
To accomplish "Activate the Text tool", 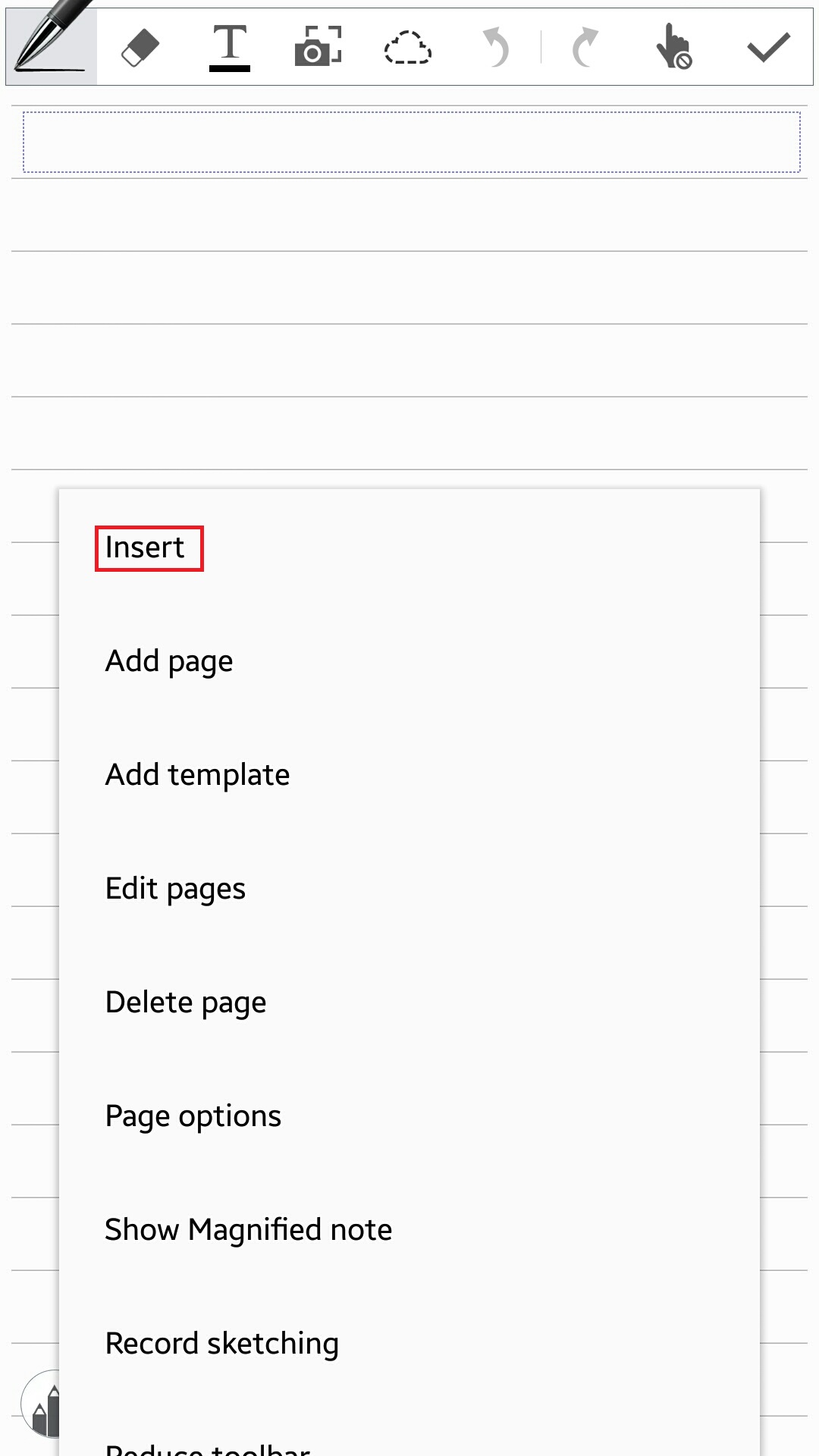I will 229,47.
